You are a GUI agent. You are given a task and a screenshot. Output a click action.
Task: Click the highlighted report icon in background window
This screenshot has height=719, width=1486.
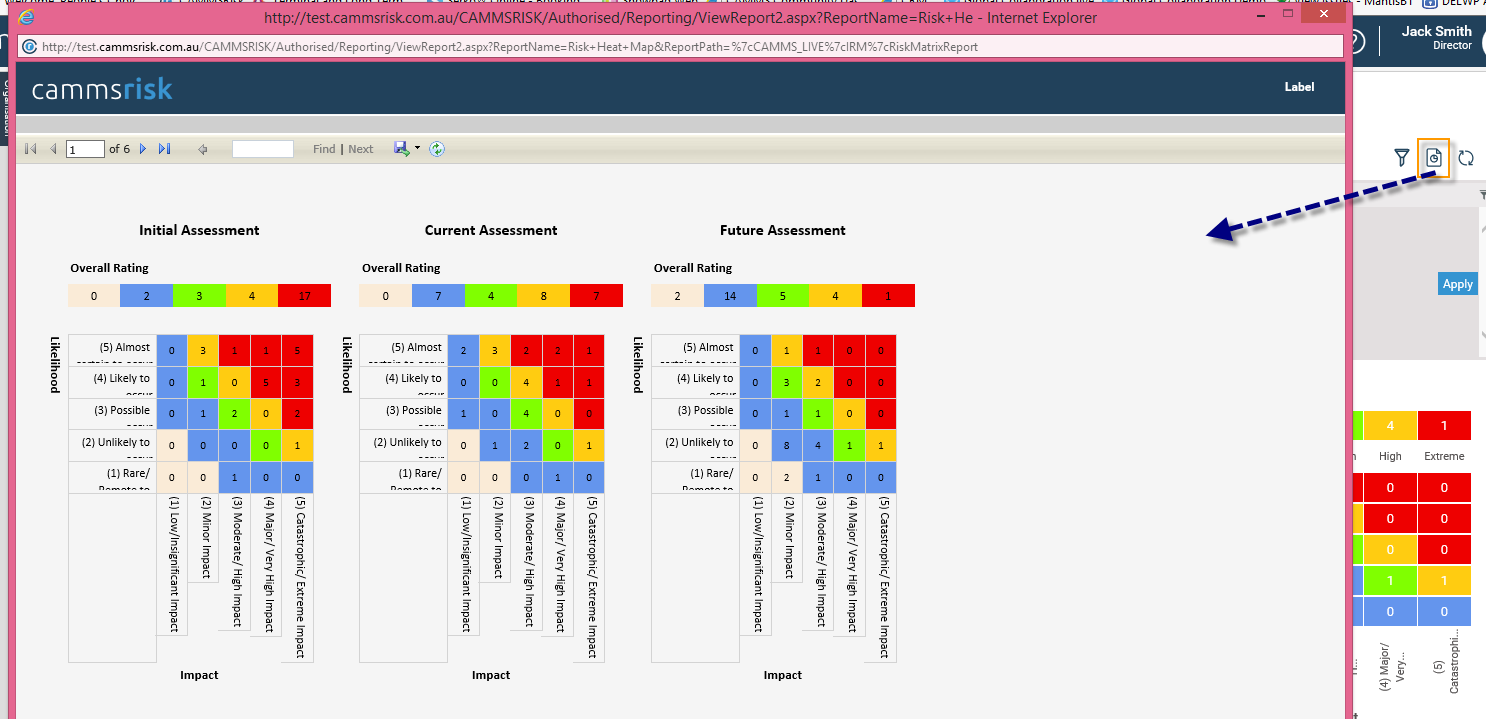[x=1434, y=158]
